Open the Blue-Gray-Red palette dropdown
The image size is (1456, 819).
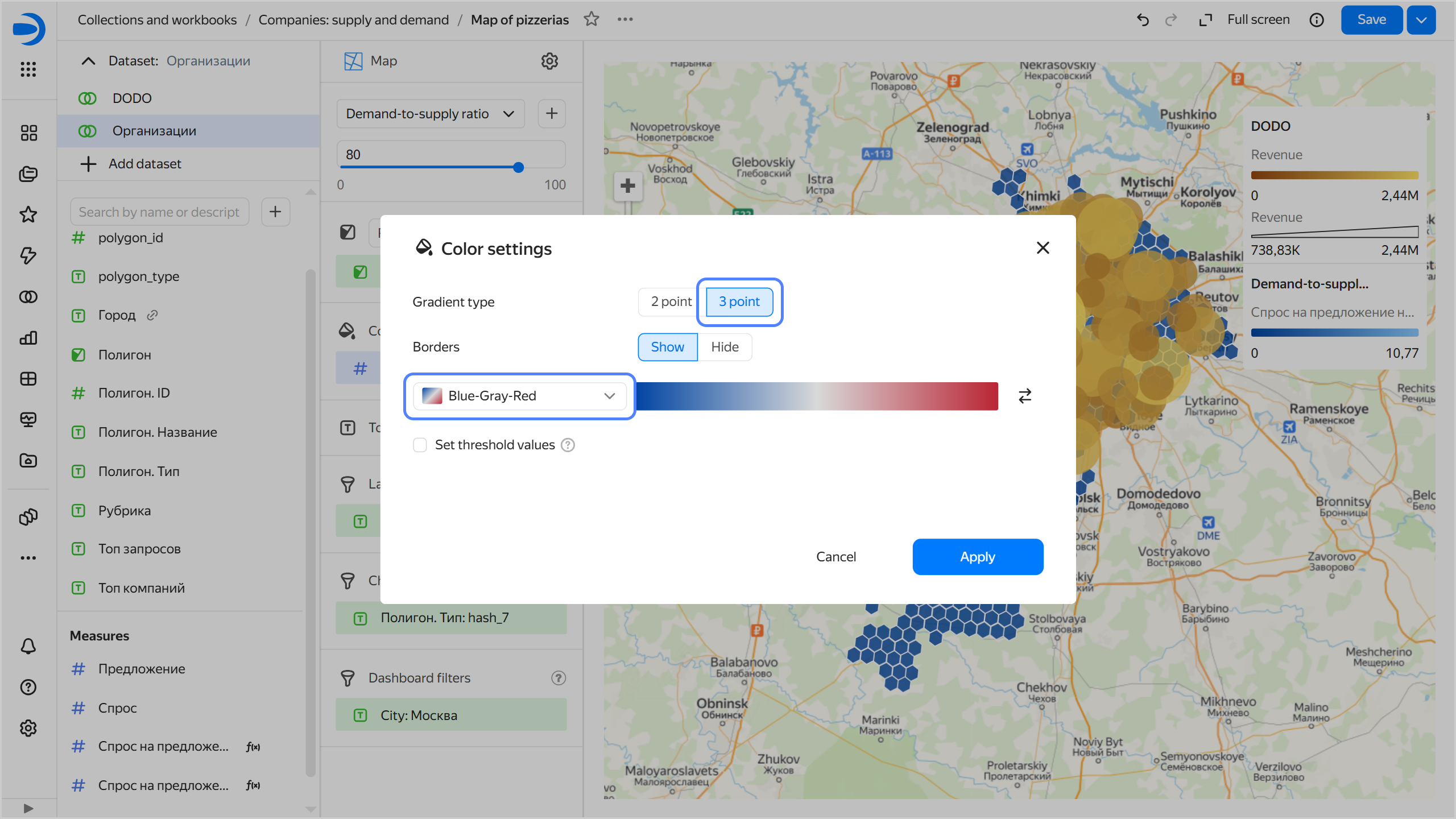click(x=520, y=396)
